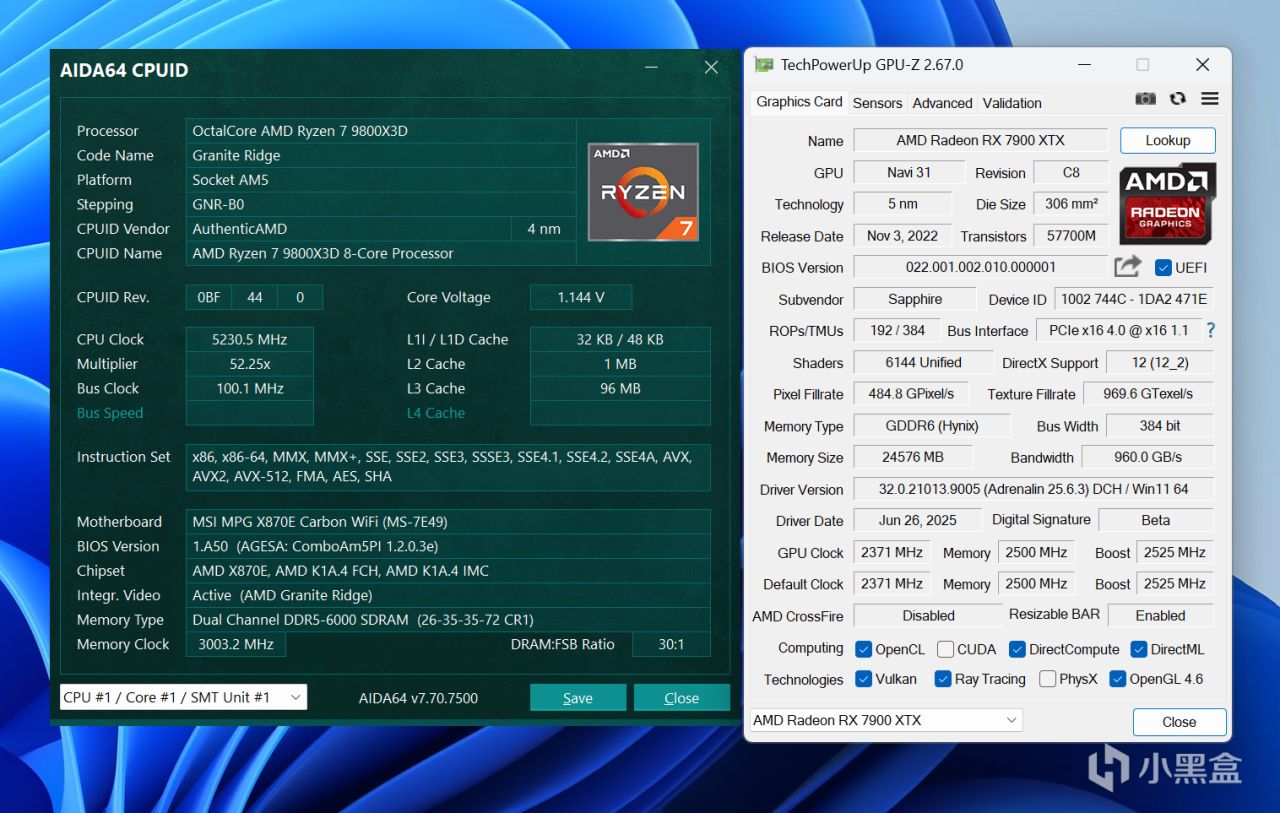
Task: Click the Bus Clock value 100.1 MHz
Action: click(x=249, y=388)
